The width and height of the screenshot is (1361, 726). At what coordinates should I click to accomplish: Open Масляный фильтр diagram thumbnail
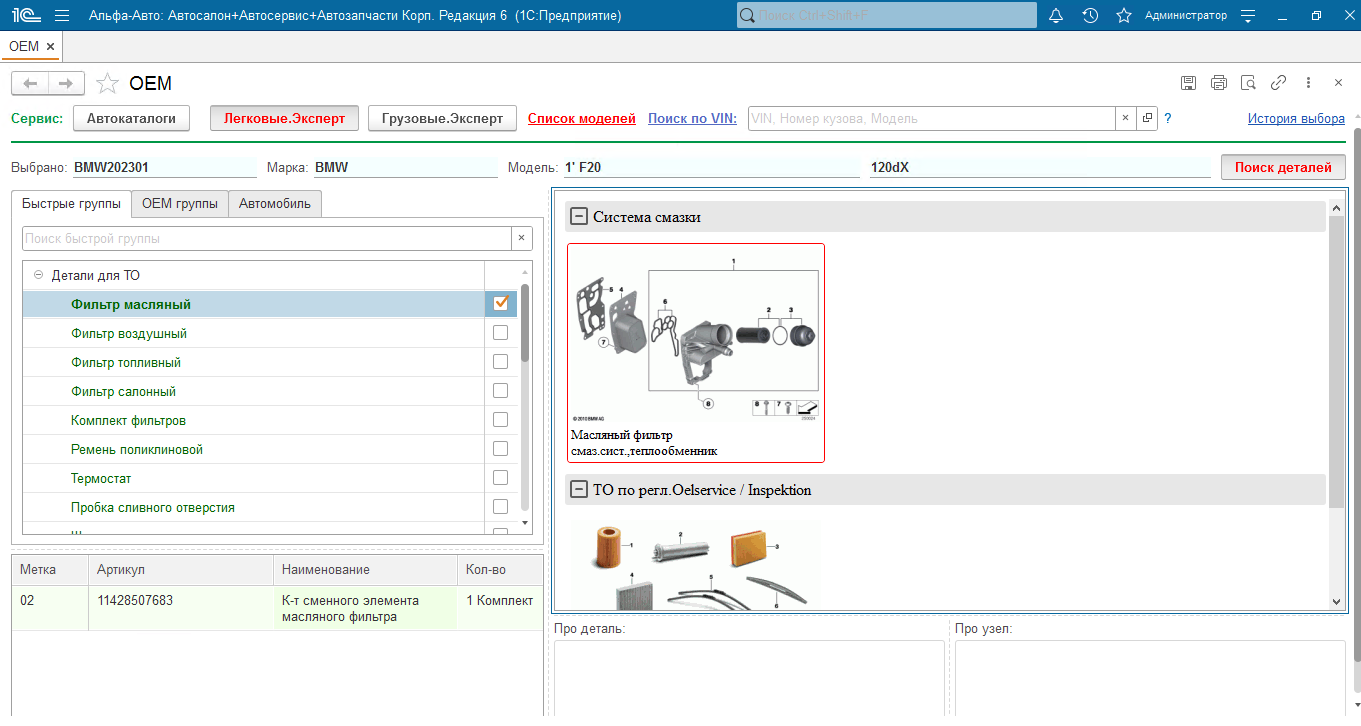coord(696,353)
